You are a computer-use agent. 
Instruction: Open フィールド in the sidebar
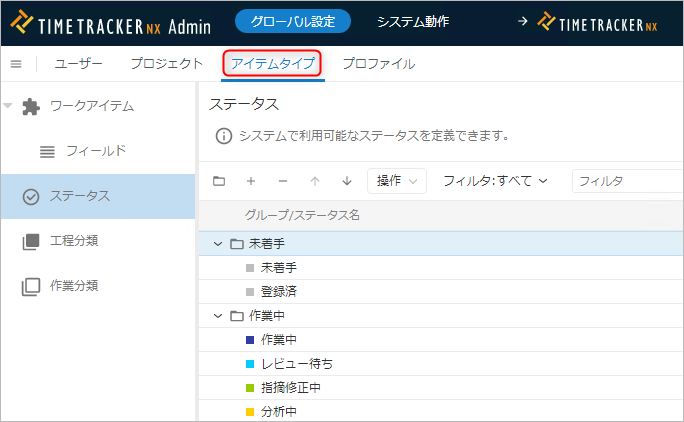[95, 151]
